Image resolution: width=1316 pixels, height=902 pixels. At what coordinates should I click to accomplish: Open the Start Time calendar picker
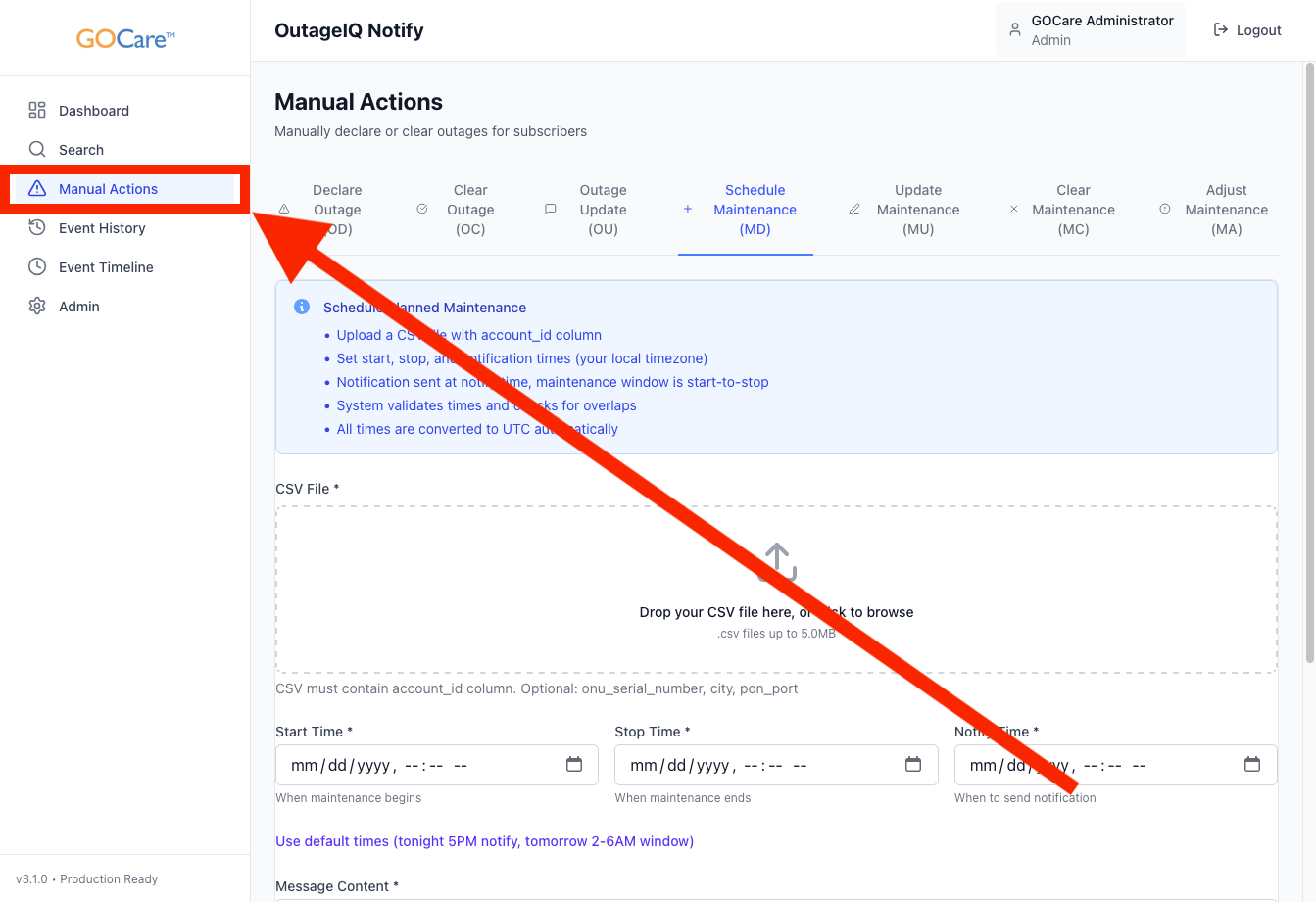click(574, 765)
